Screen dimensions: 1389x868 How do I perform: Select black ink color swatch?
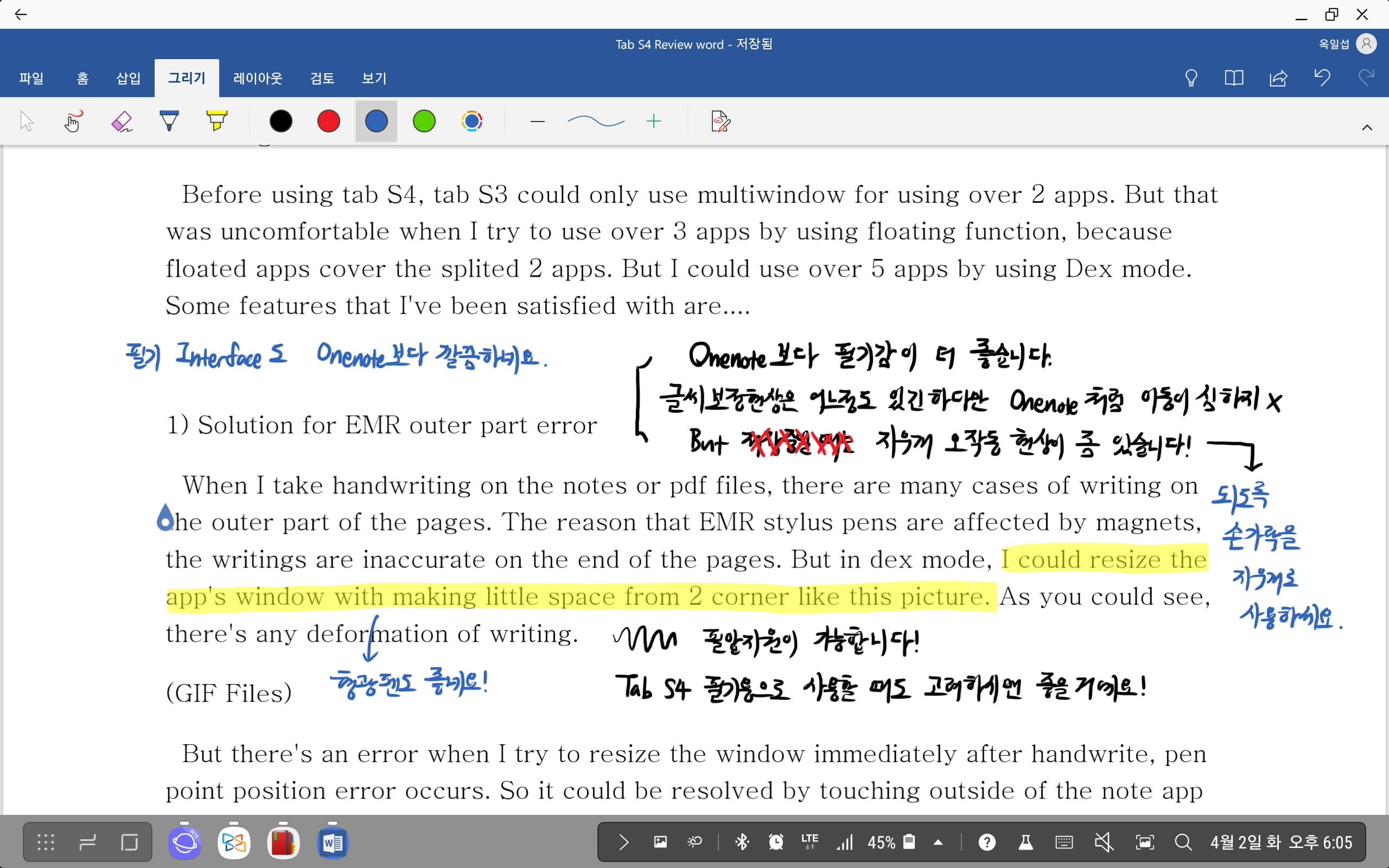pyautogui.click(x=280, y=121)
